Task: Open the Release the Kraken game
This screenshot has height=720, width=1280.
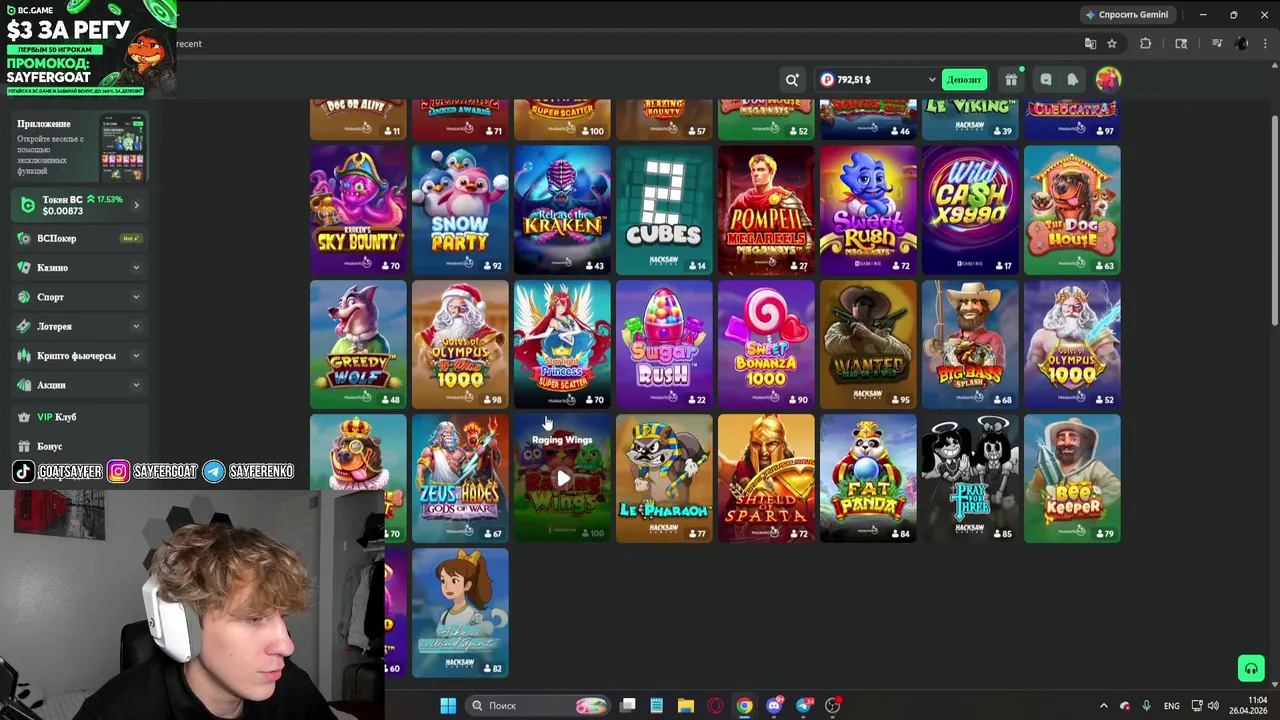Action: coord(562,209)
